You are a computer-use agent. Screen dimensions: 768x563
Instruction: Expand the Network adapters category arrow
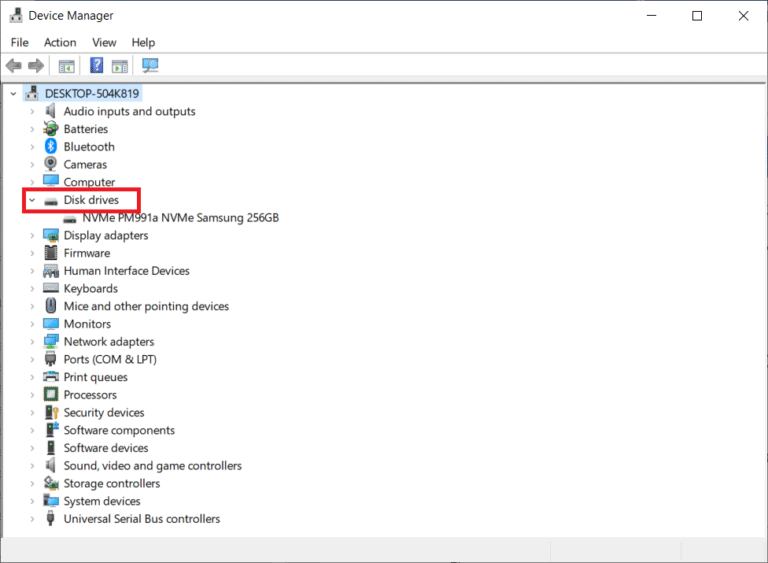coord(32,342)
